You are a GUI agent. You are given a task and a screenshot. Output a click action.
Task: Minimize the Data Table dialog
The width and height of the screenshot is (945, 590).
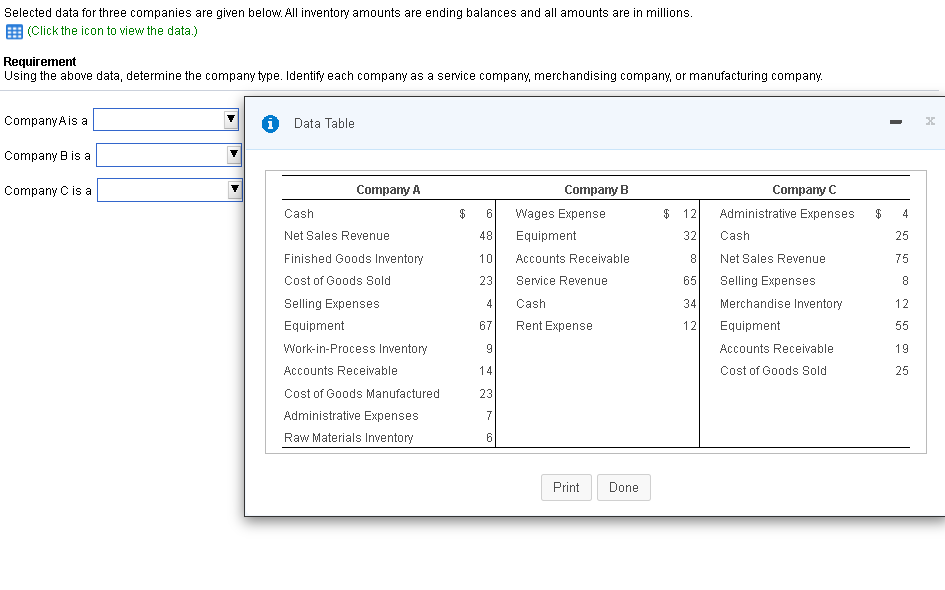coord(896,122)
